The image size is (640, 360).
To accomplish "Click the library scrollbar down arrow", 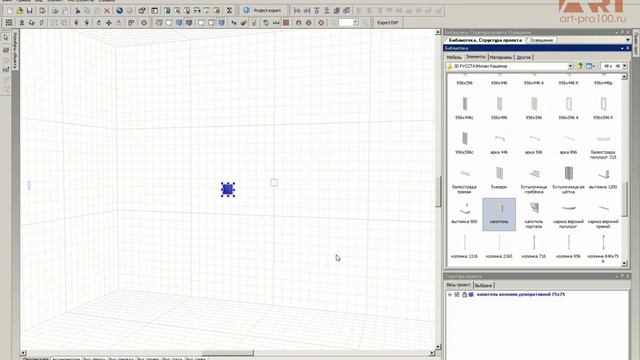I will (624, 264).
